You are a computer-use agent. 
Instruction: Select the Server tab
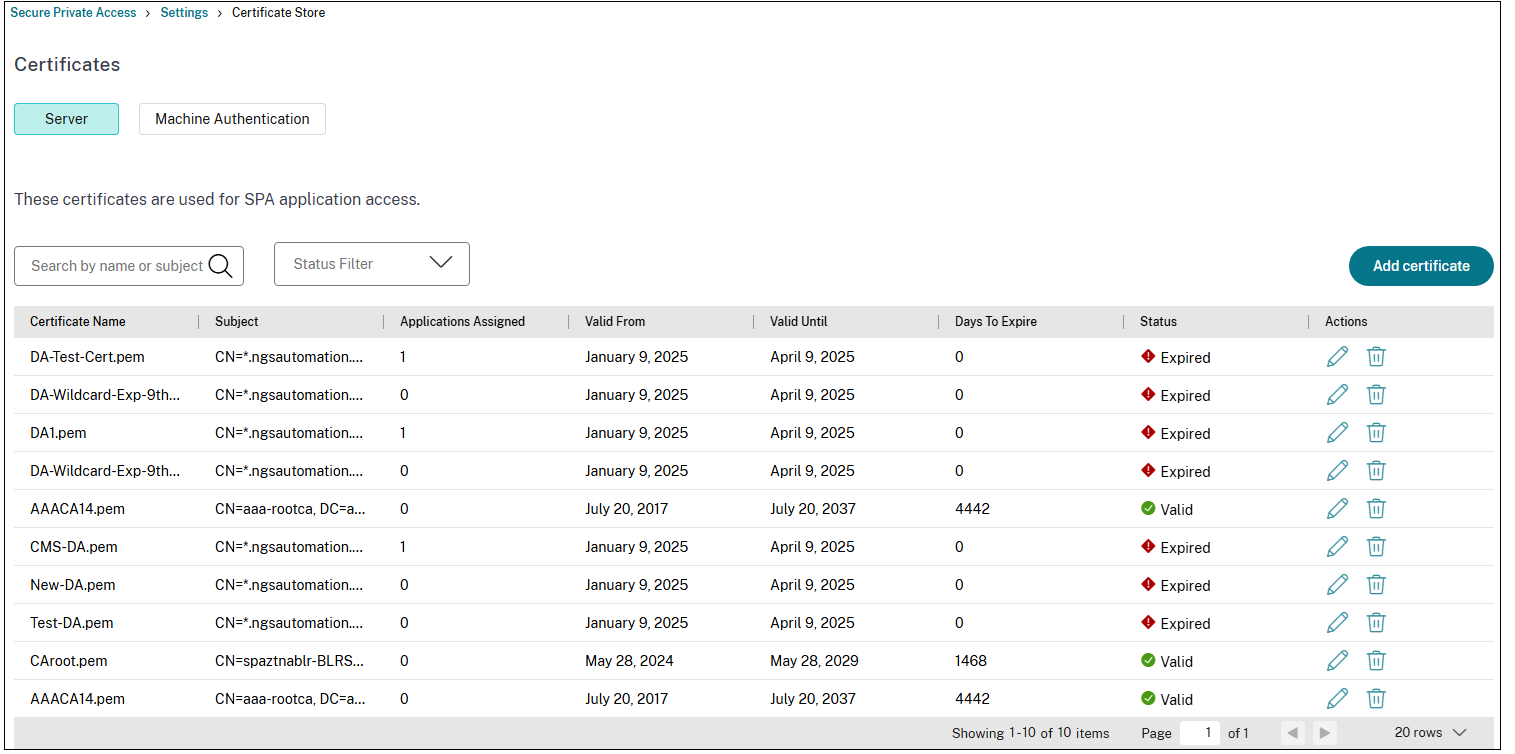[66, 118]
